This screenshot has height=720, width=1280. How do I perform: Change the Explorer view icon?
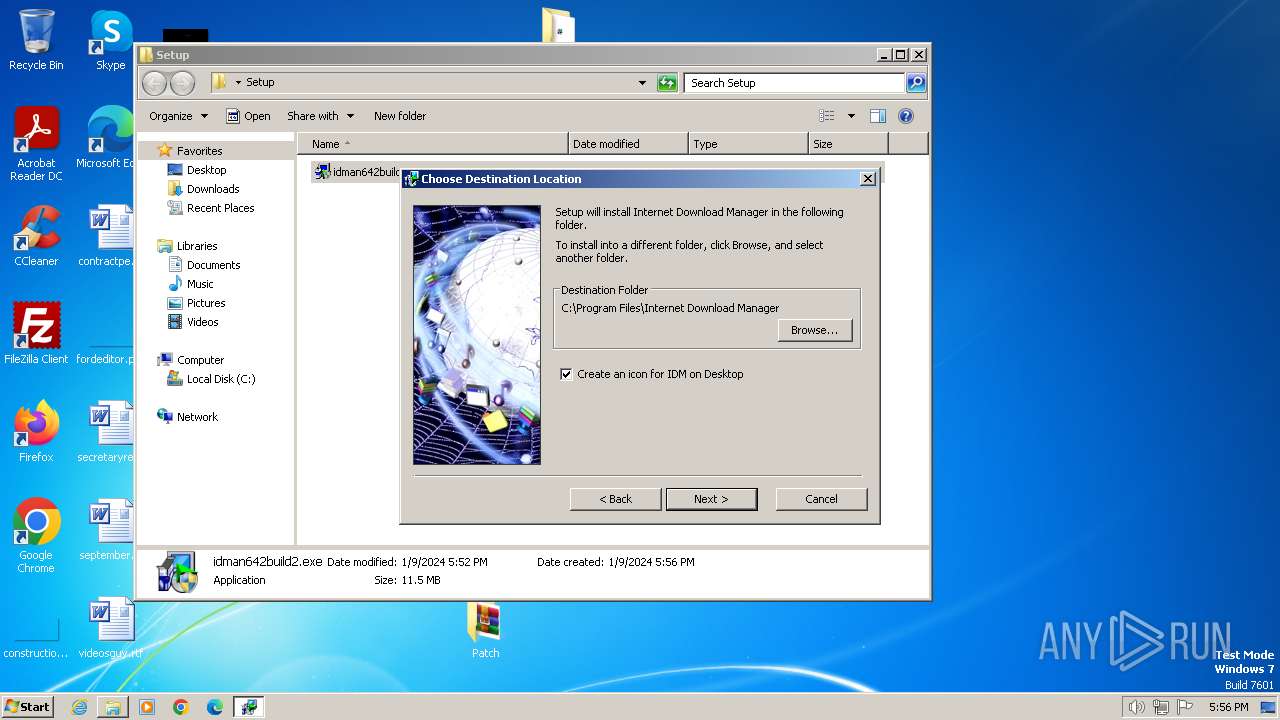click(x=827, y=116)
